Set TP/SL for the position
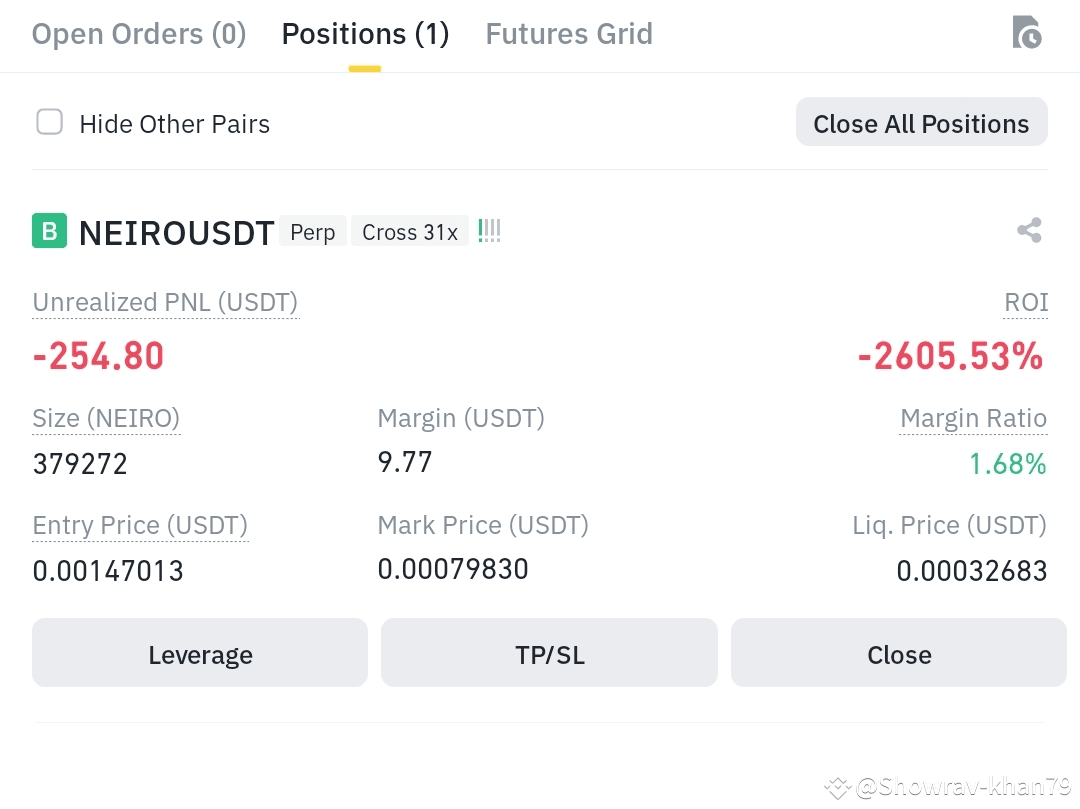The height and width of the screenshot is (809, 1080). coord(550,652)
